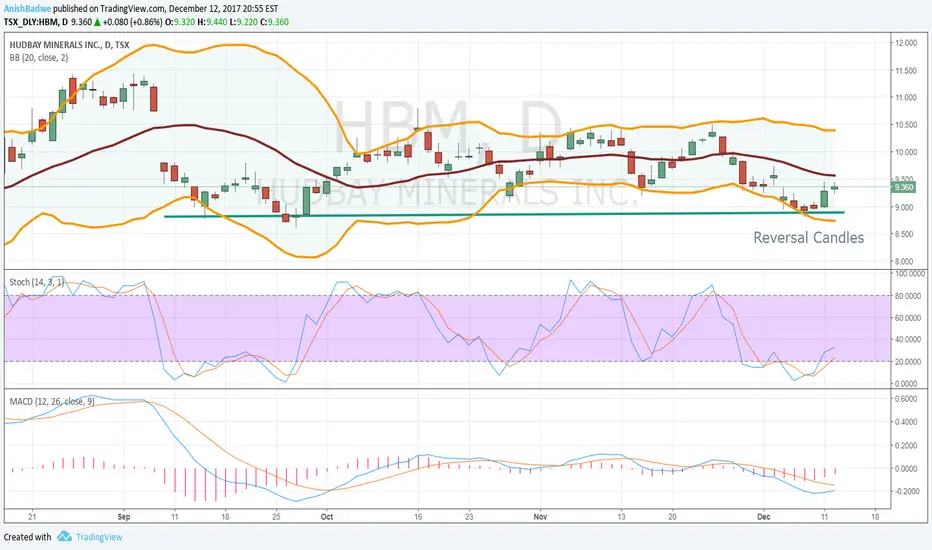Click the 9.360 current price tag
Viewport: 932px width, 550px height.
pos(903,187)
